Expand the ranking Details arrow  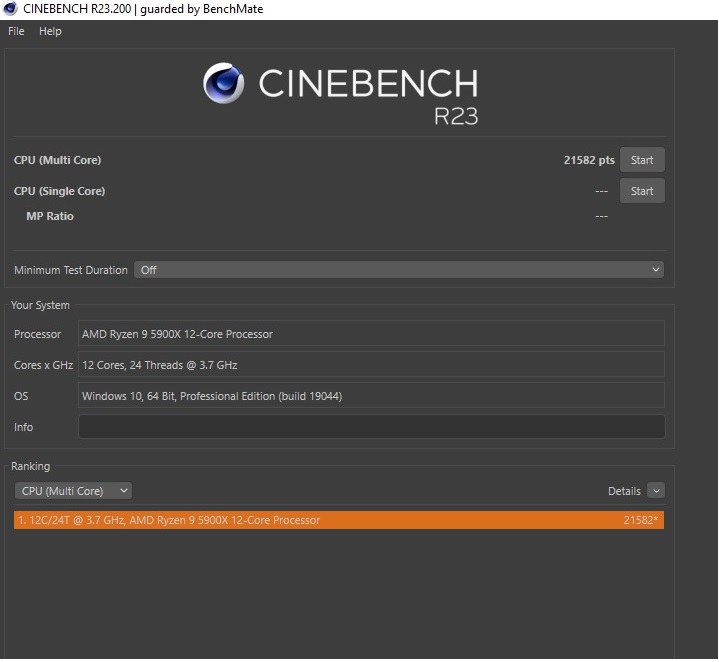(x=656, y=491)
